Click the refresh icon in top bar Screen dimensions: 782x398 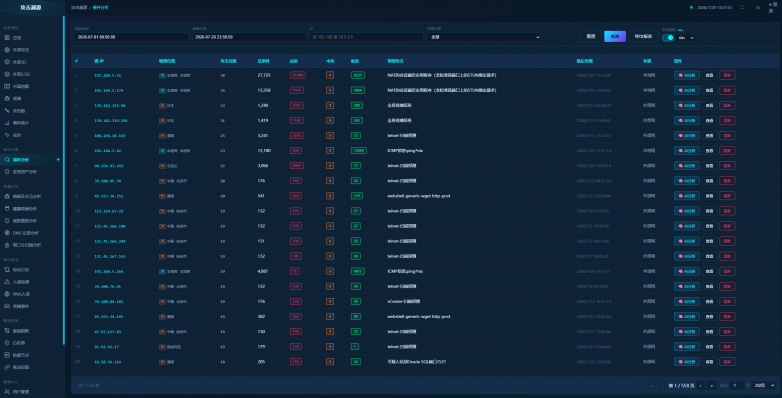758,7
